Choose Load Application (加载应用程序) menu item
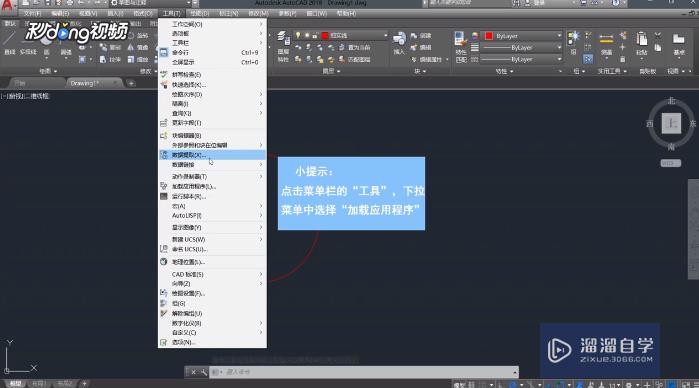 point(213,186)
